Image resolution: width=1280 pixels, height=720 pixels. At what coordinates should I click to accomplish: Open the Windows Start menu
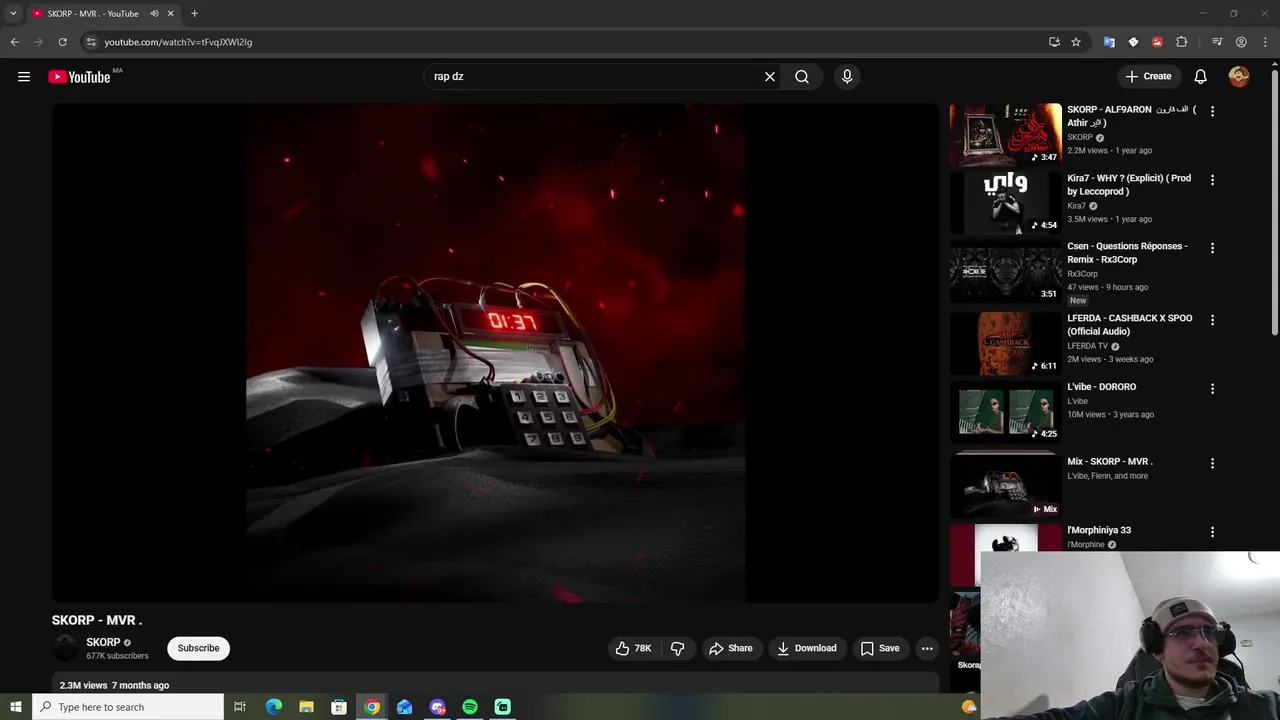(15, 707)
